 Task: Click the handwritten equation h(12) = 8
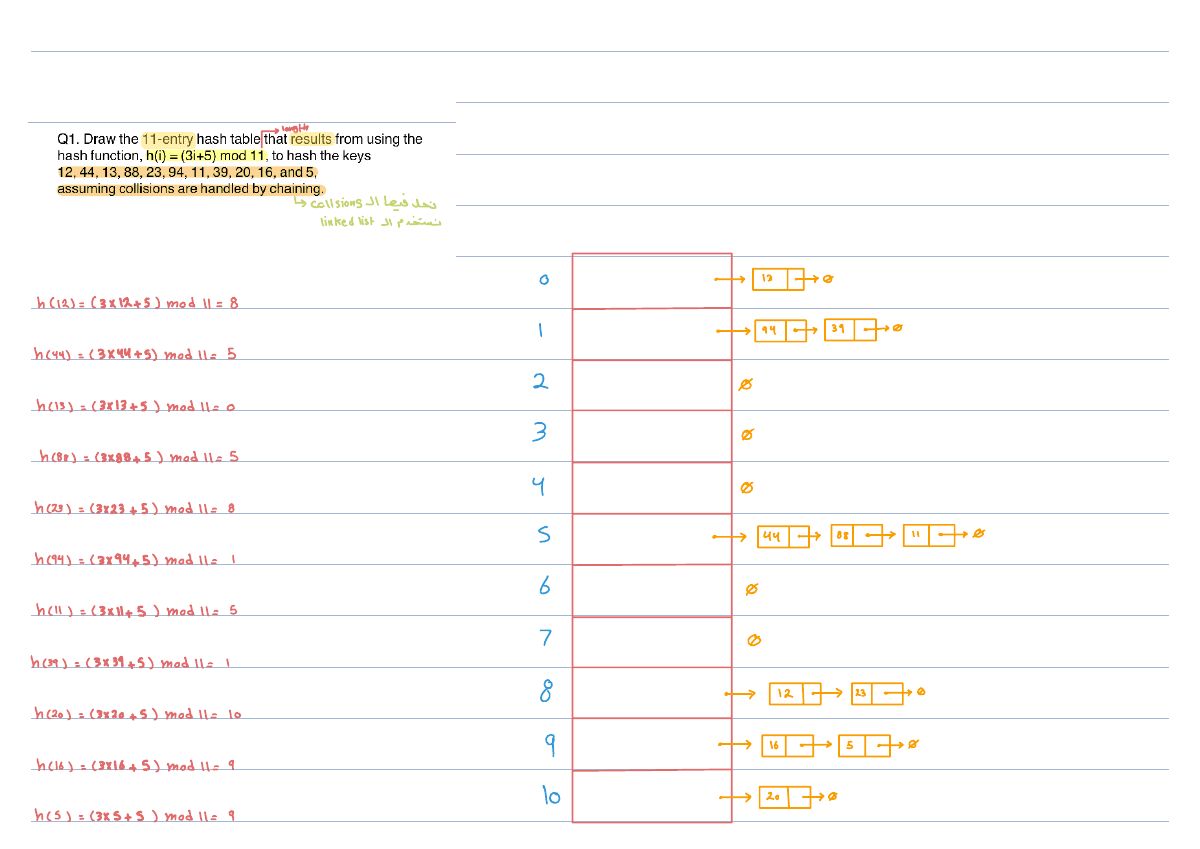click(136, 302)
